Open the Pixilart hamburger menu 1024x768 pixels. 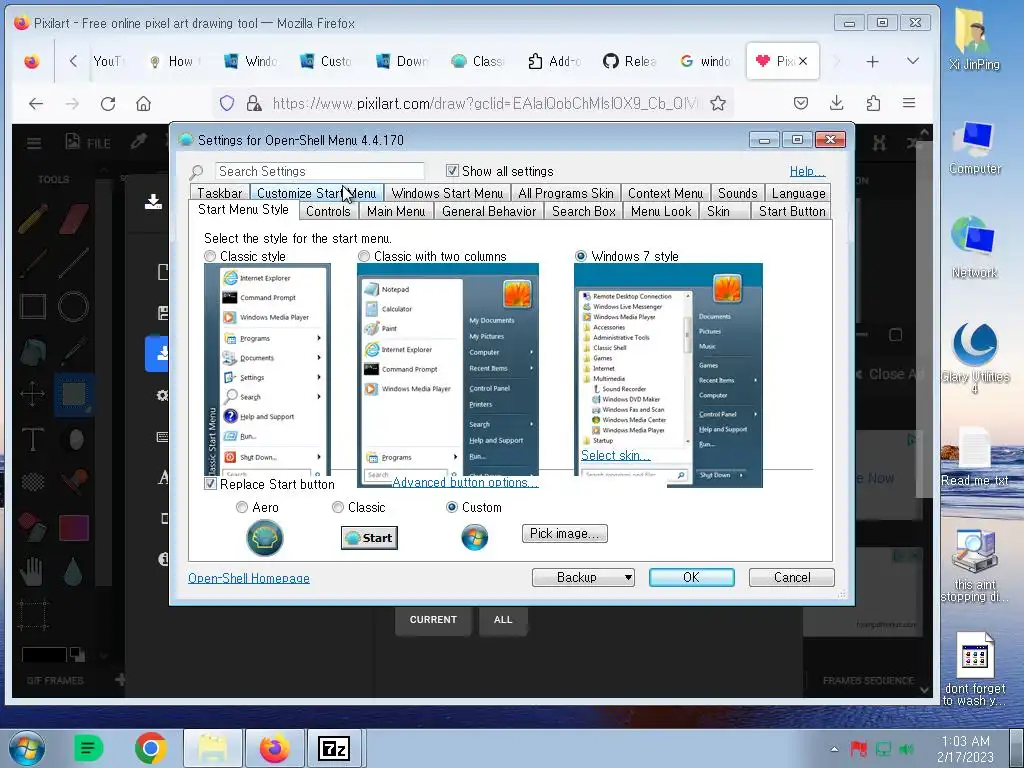point(34,142)
